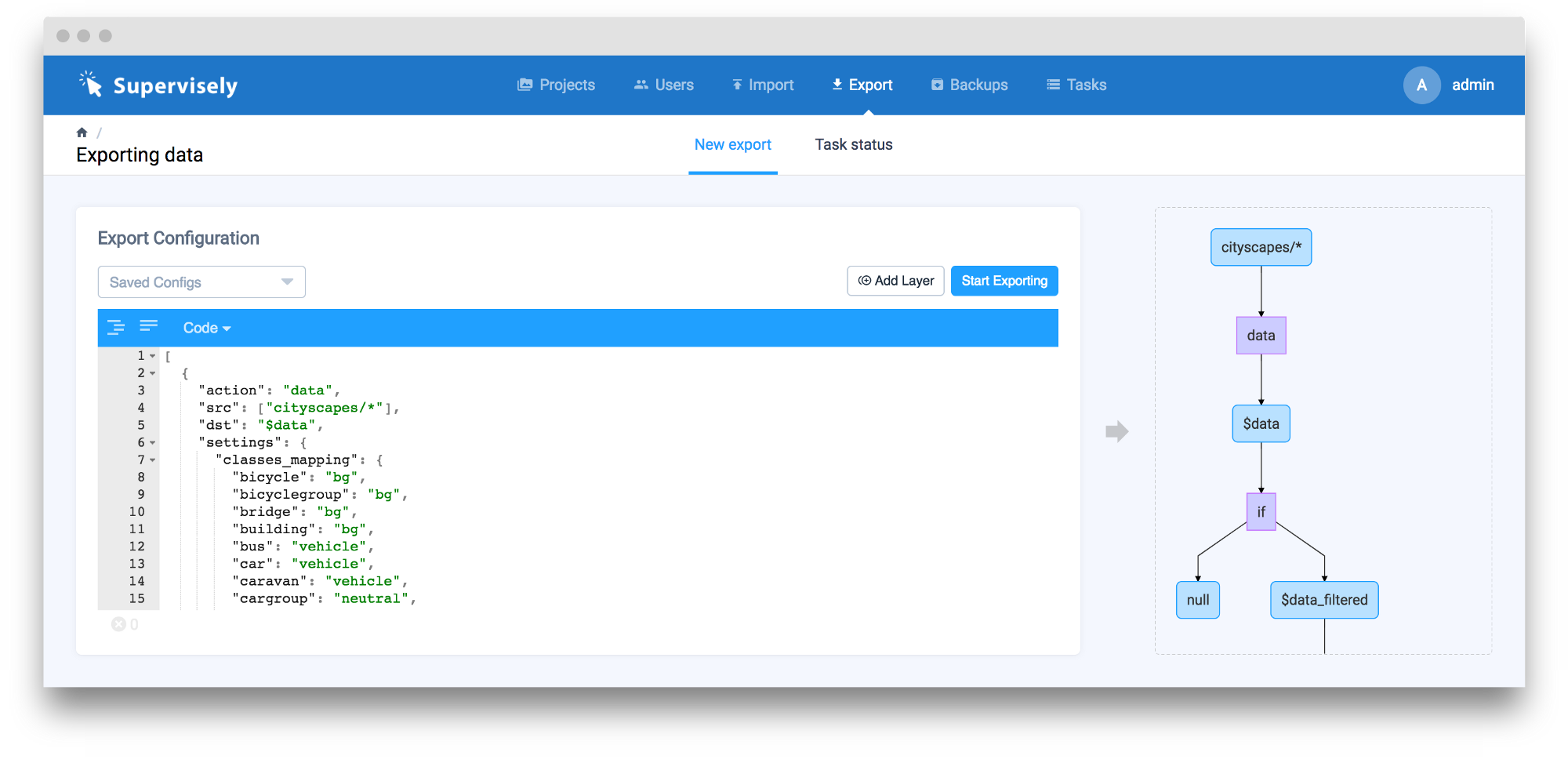Viewport: 1568px width, 763px height.
Task: Select the $data_filtered graph node
Action: pyautogui.click(x=1324, y=600)
